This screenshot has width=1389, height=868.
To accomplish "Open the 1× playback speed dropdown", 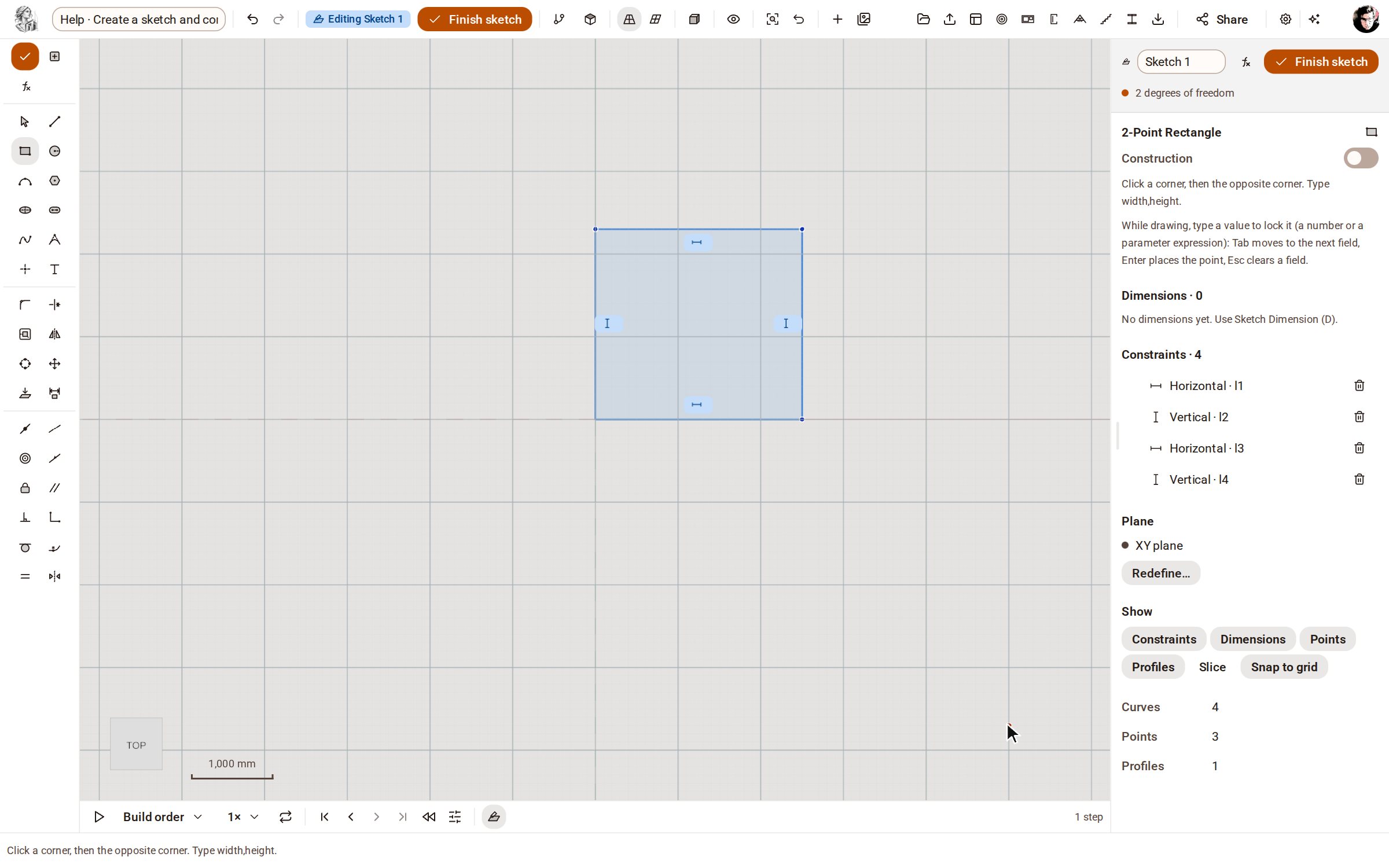I will pos(242,816).
